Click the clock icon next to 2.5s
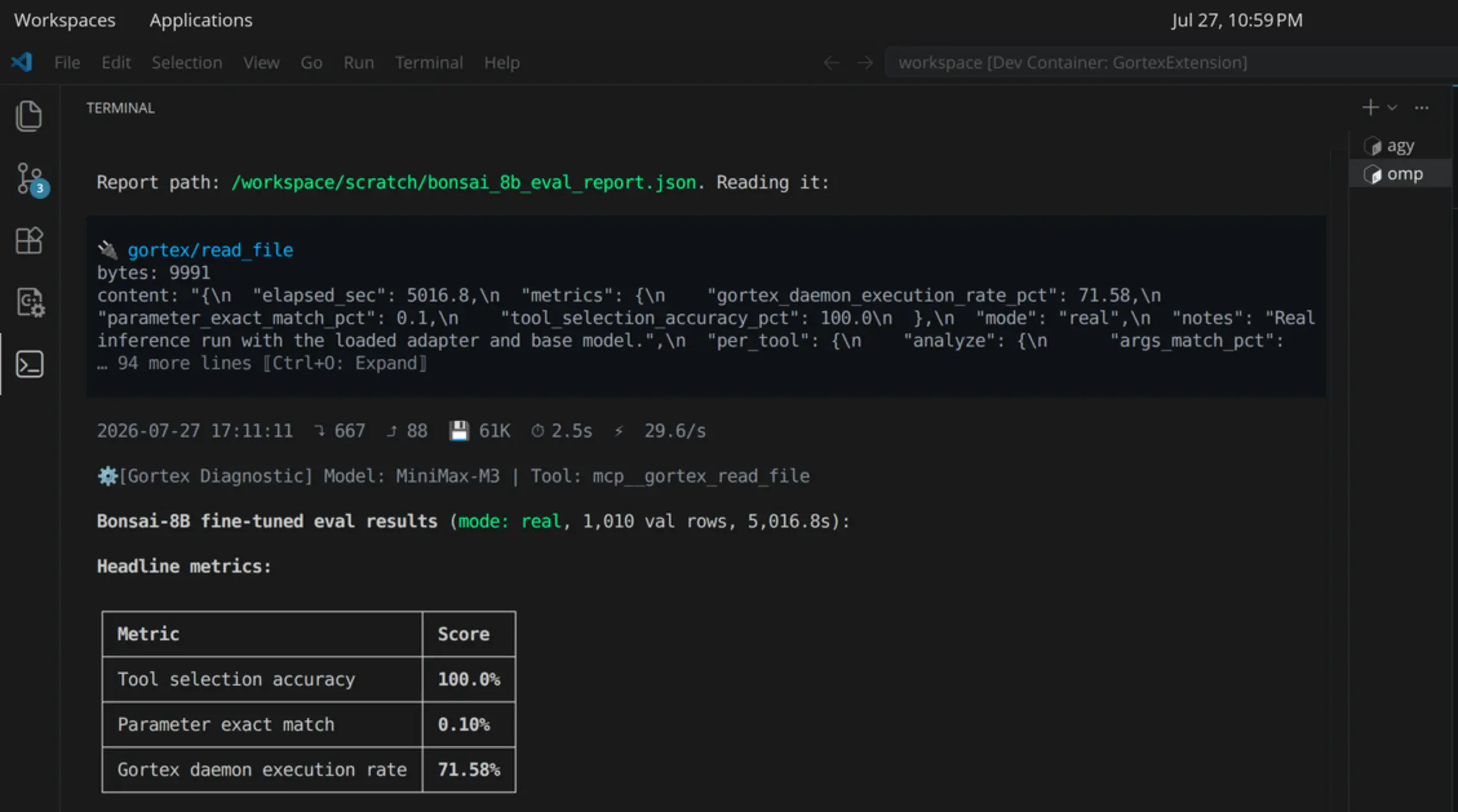This screenshot has height=812, width=1458. [x=537, y=431]
